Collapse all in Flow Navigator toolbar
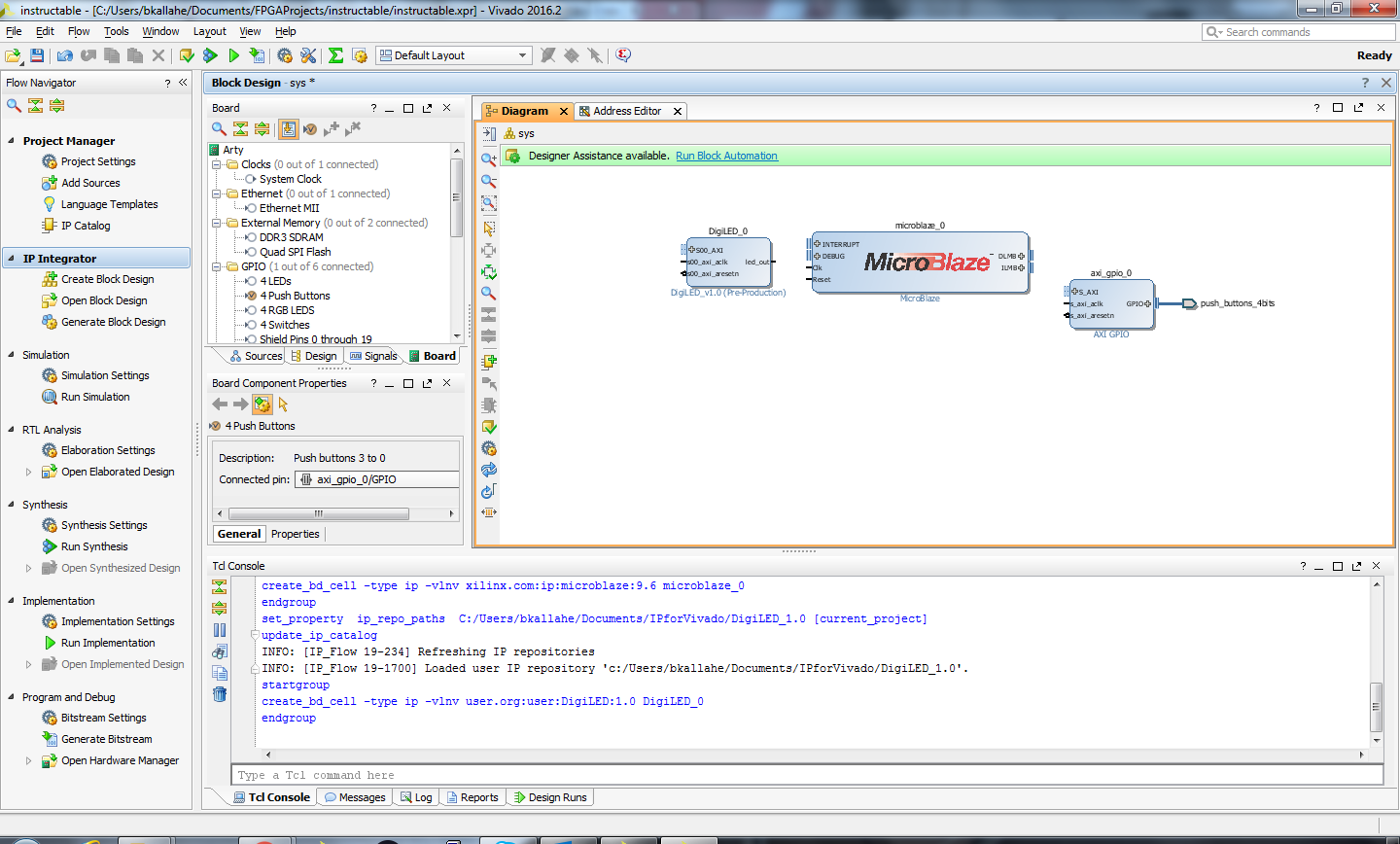 [x=35, y=105]
